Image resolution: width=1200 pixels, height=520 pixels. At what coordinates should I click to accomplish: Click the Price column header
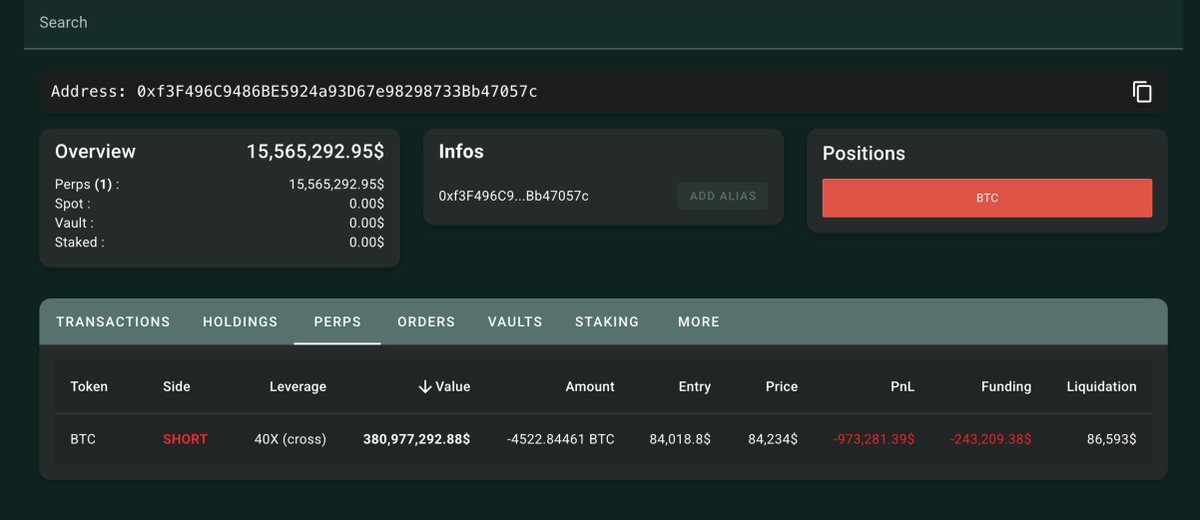point(782,386)
